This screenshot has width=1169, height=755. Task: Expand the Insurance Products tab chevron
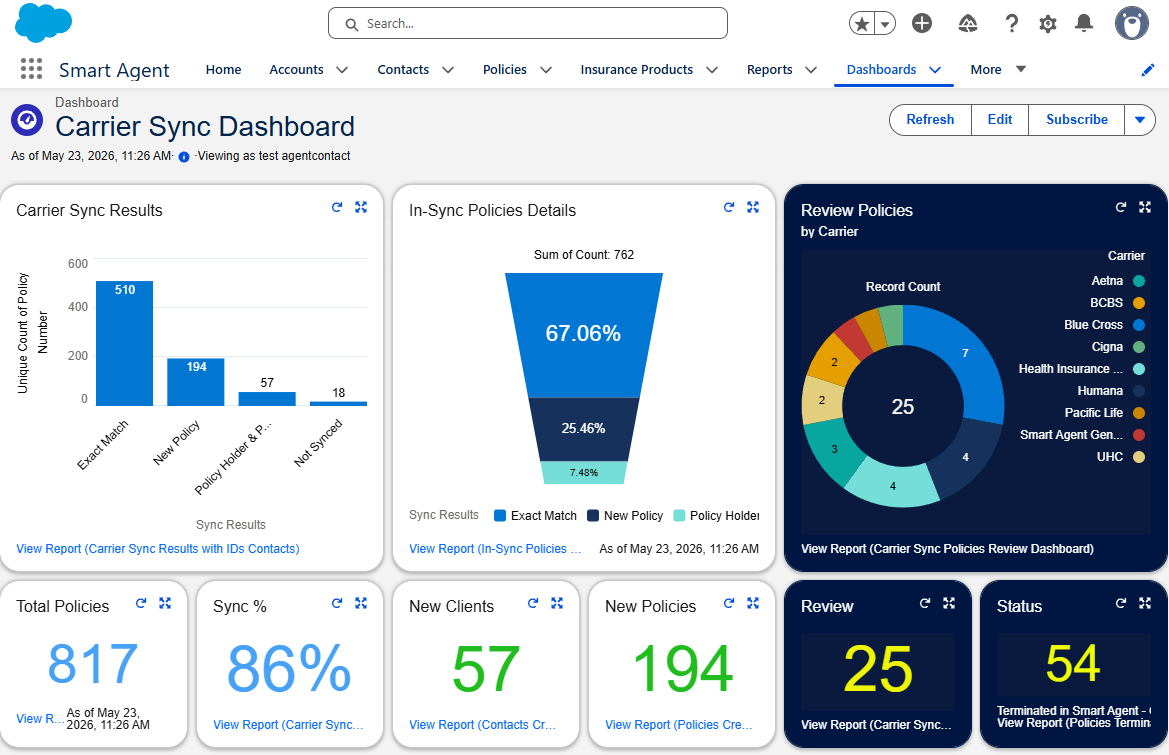pyautogui.click(x=712, y=70)
